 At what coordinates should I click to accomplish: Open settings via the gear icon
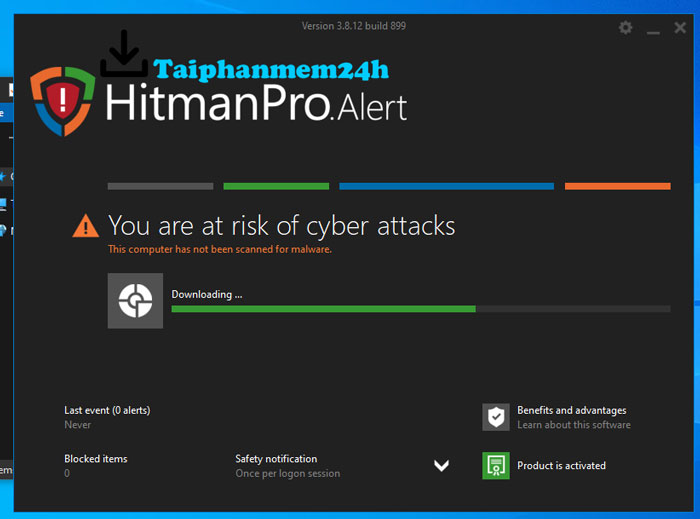[625, 28]
